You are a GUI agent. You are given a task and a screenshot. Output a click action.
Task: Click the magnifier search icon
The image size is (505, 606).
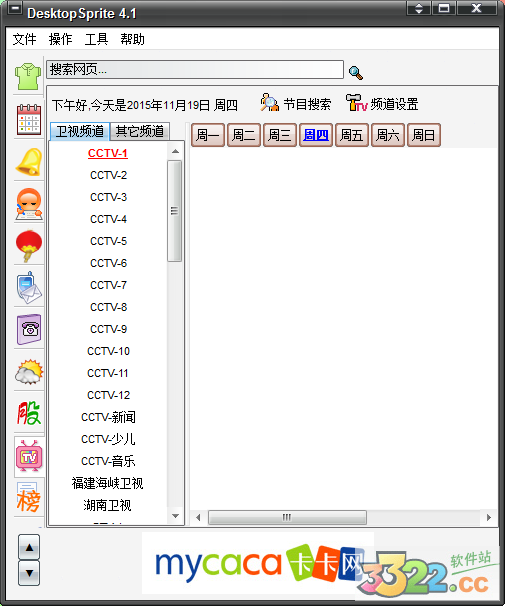click(355, 73)
